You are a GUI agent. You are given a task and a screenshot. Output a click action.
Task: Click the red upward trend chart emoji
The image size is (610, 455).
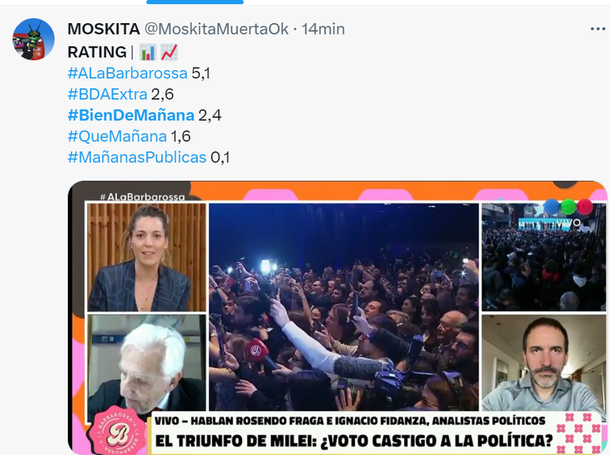click(x=169, y=52)
